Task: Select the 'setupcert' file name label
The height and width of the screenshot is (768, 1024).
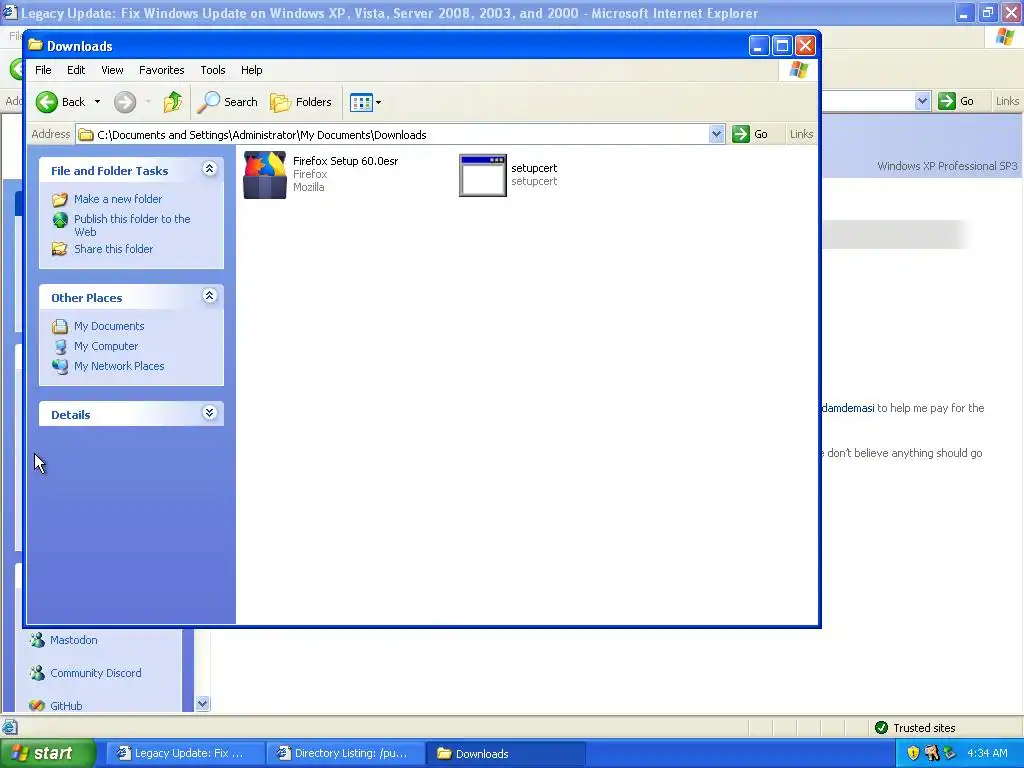Action: 534,168
